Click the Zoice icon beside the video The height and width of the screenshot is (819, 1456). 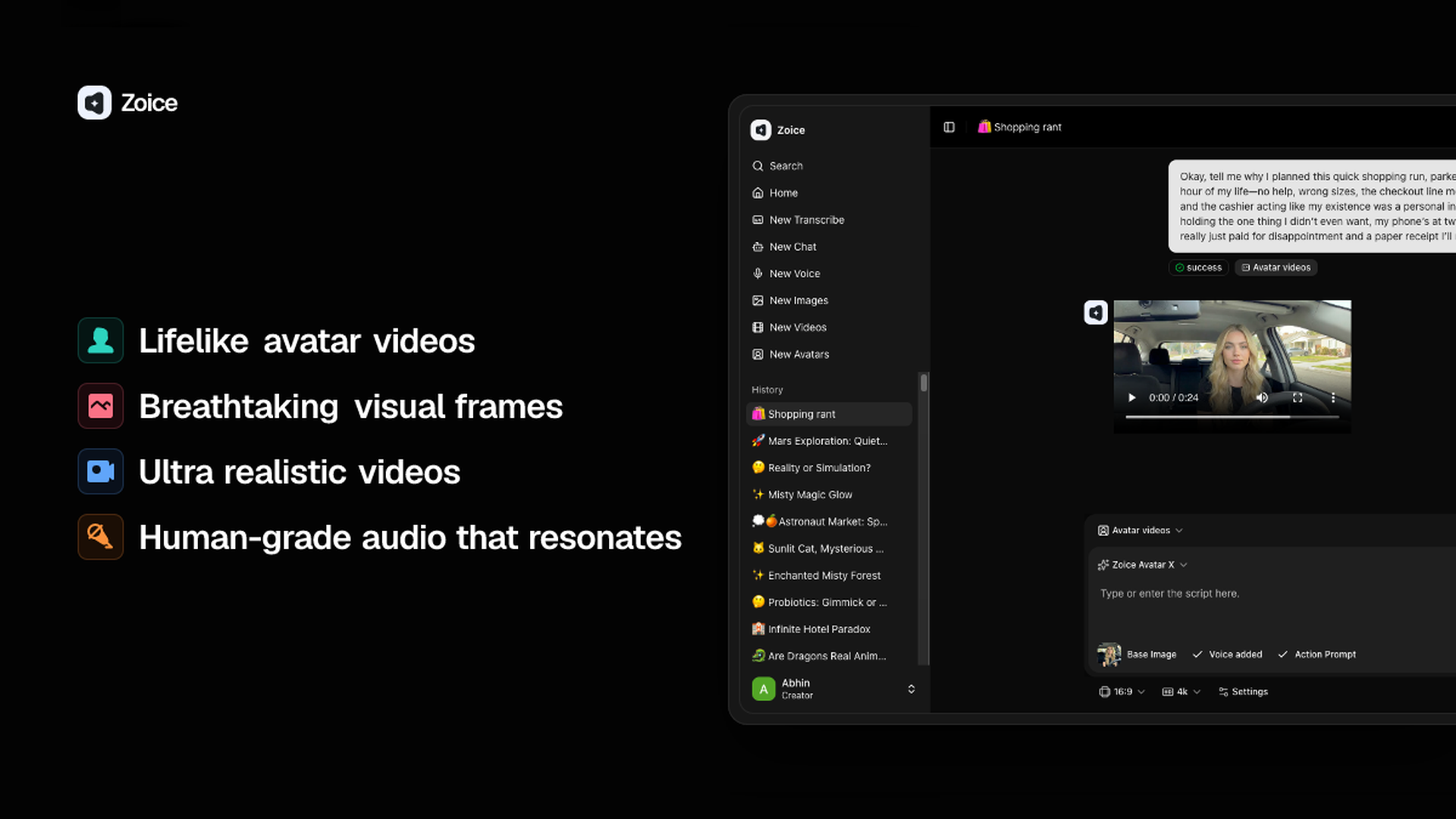(1096, 312)
